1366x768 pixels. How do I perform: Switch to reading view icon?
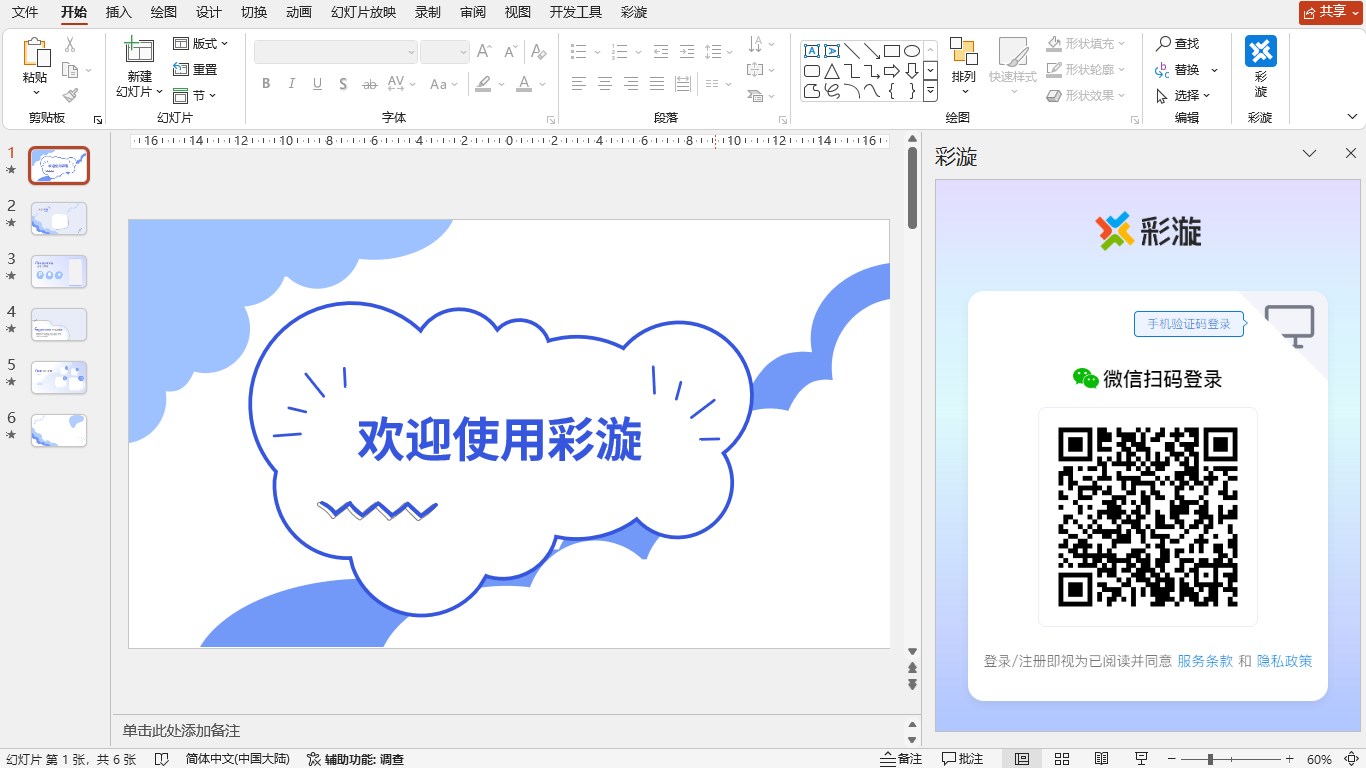click(x=1101, y=759)
